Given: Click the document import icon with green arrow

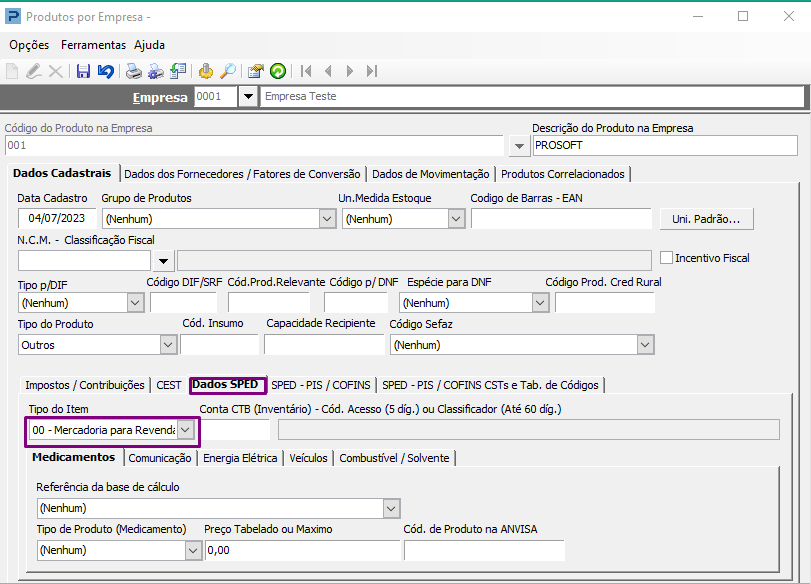Looking at the screenshot, I should tap(178, 71).
